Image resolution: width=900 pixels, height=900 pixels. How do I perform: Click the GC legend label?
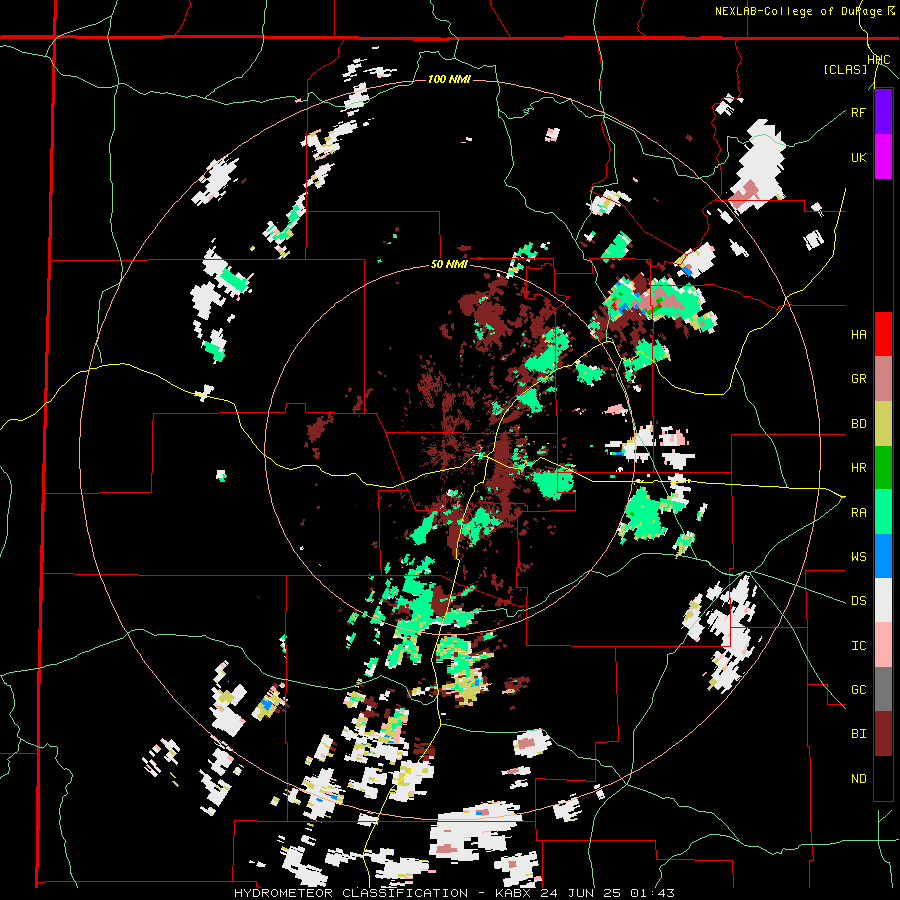[858, 690]
